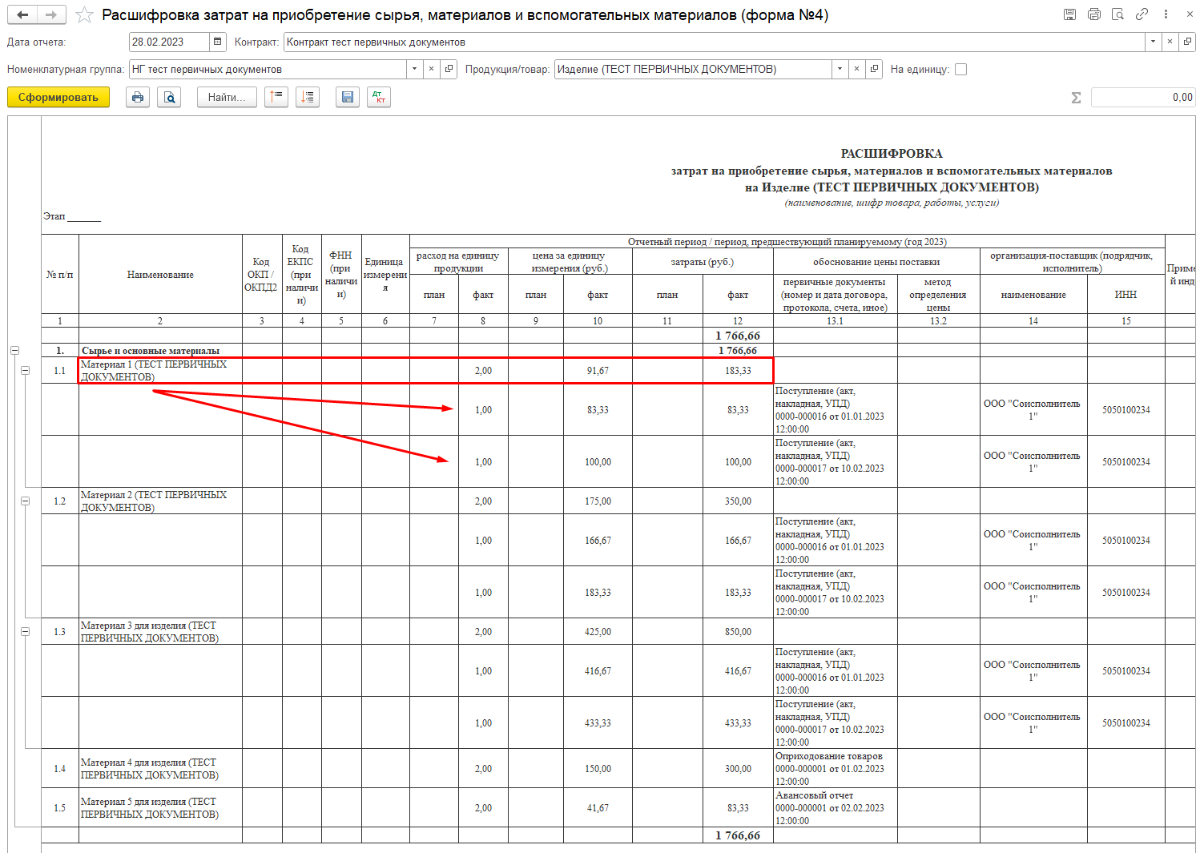
Task: Open the Контракт item with its open button
Action: (x=1185, y=42)
